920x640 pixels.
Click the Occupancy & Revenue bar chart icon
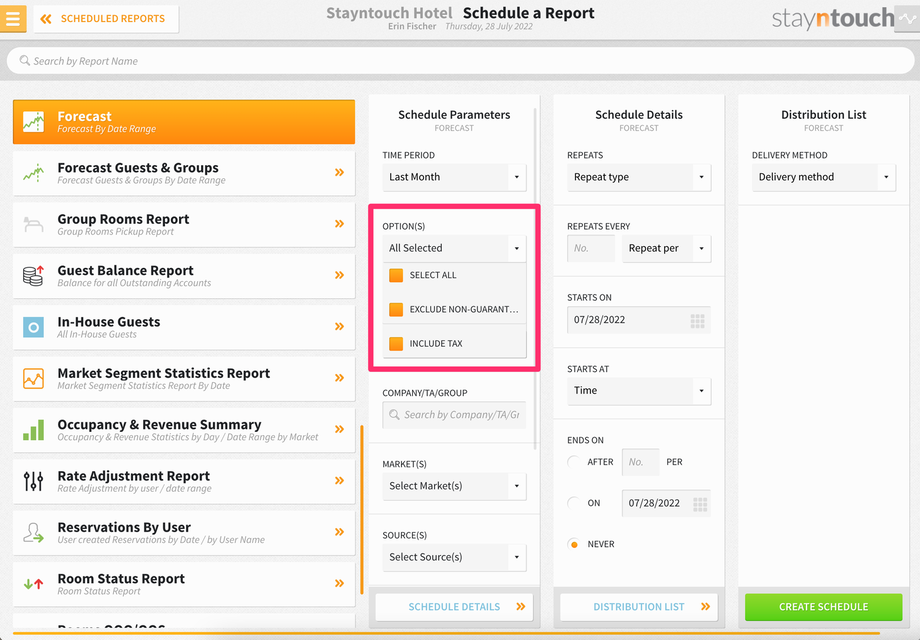pyautogui.click(x=33, y=430)
